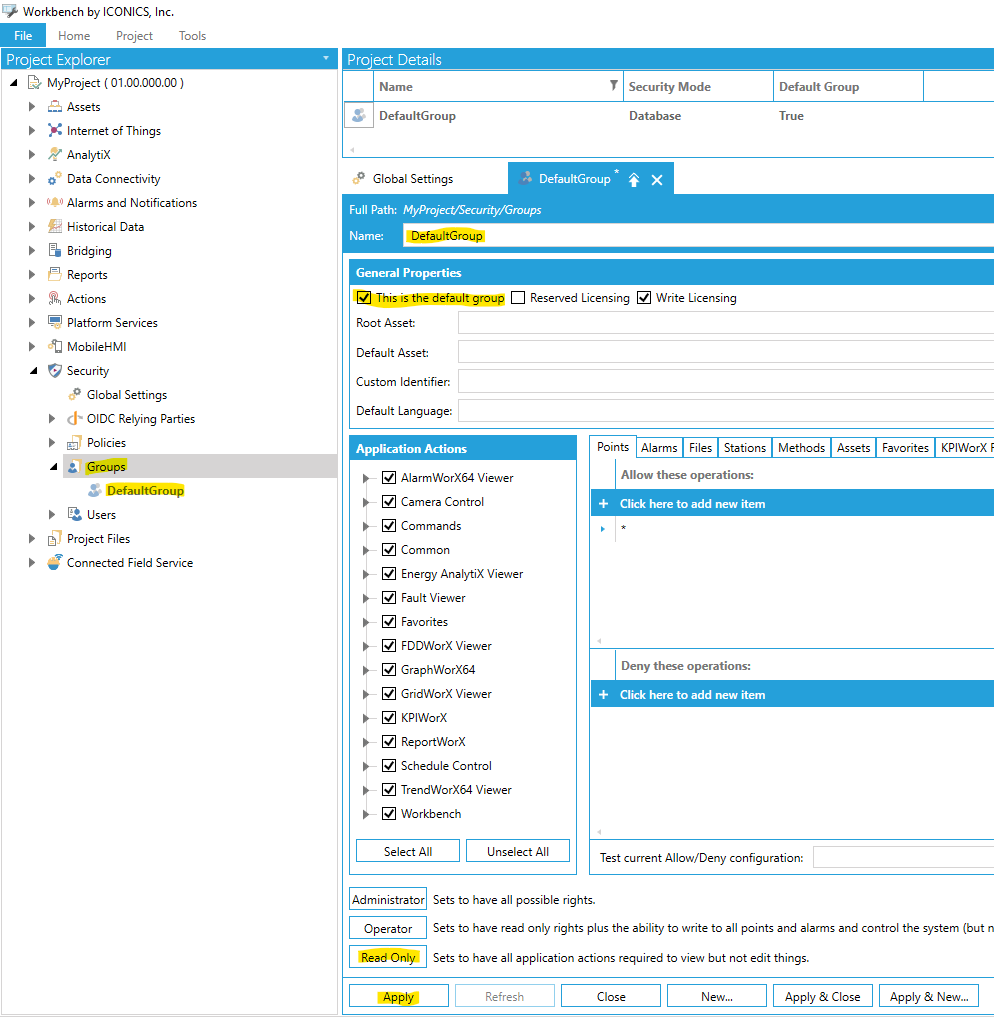Expand the AlarmWorX64 Viewer application action
994x1017 pixels.
366,478
